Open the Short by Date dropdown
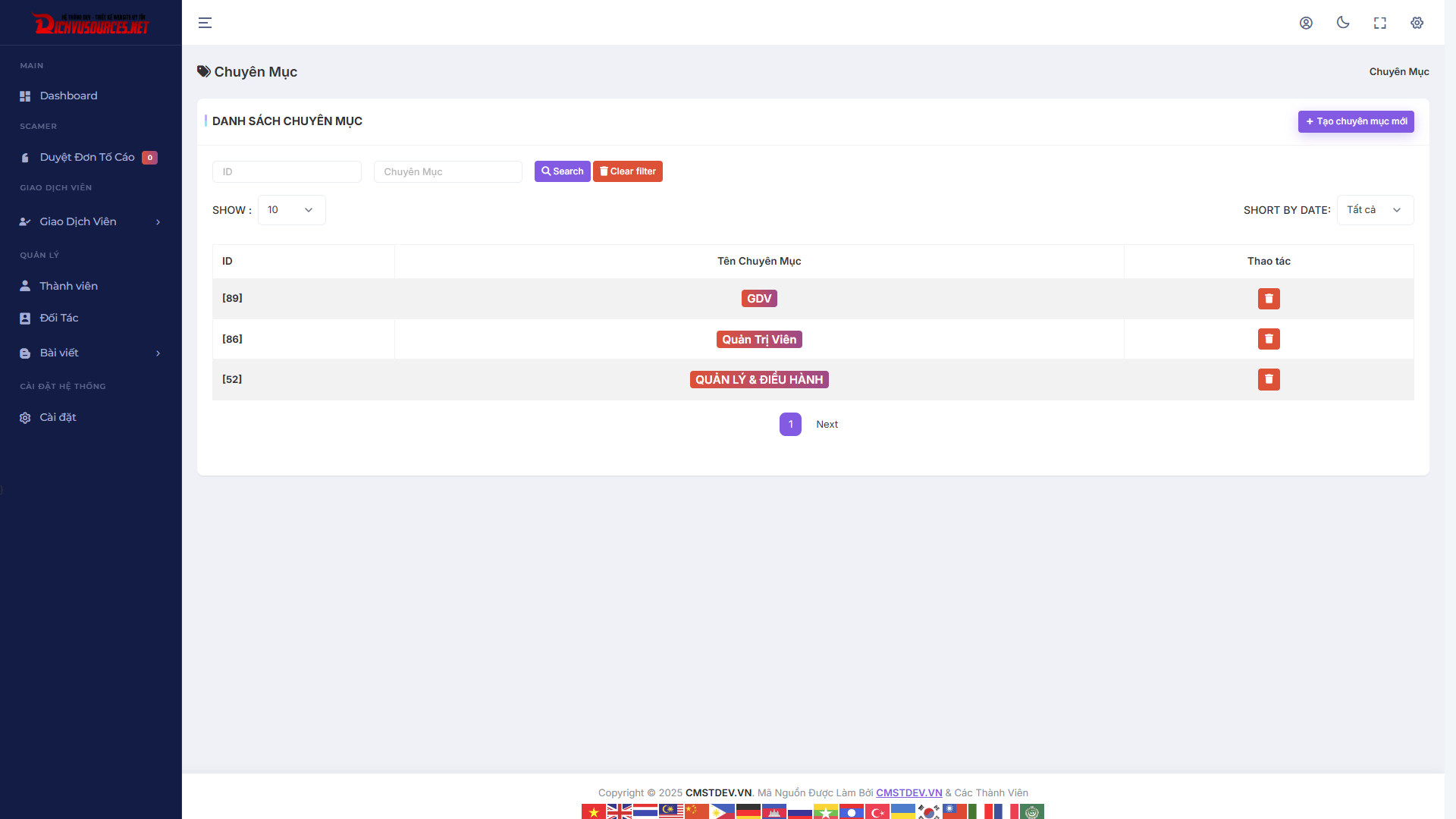This screenshot has width=1456, height=819. pyautogui.click(x=1374, y=210)
